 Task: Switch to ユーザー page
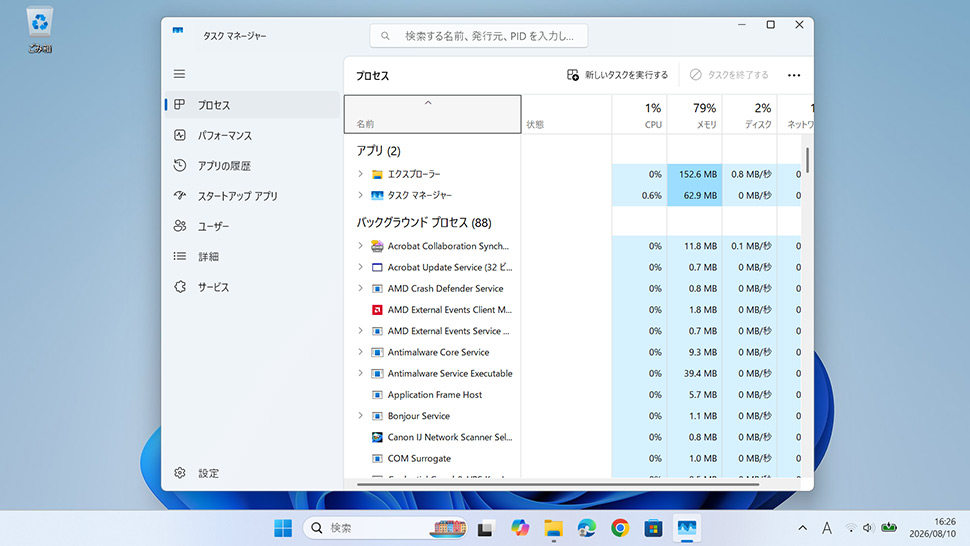tap(252, 226)
